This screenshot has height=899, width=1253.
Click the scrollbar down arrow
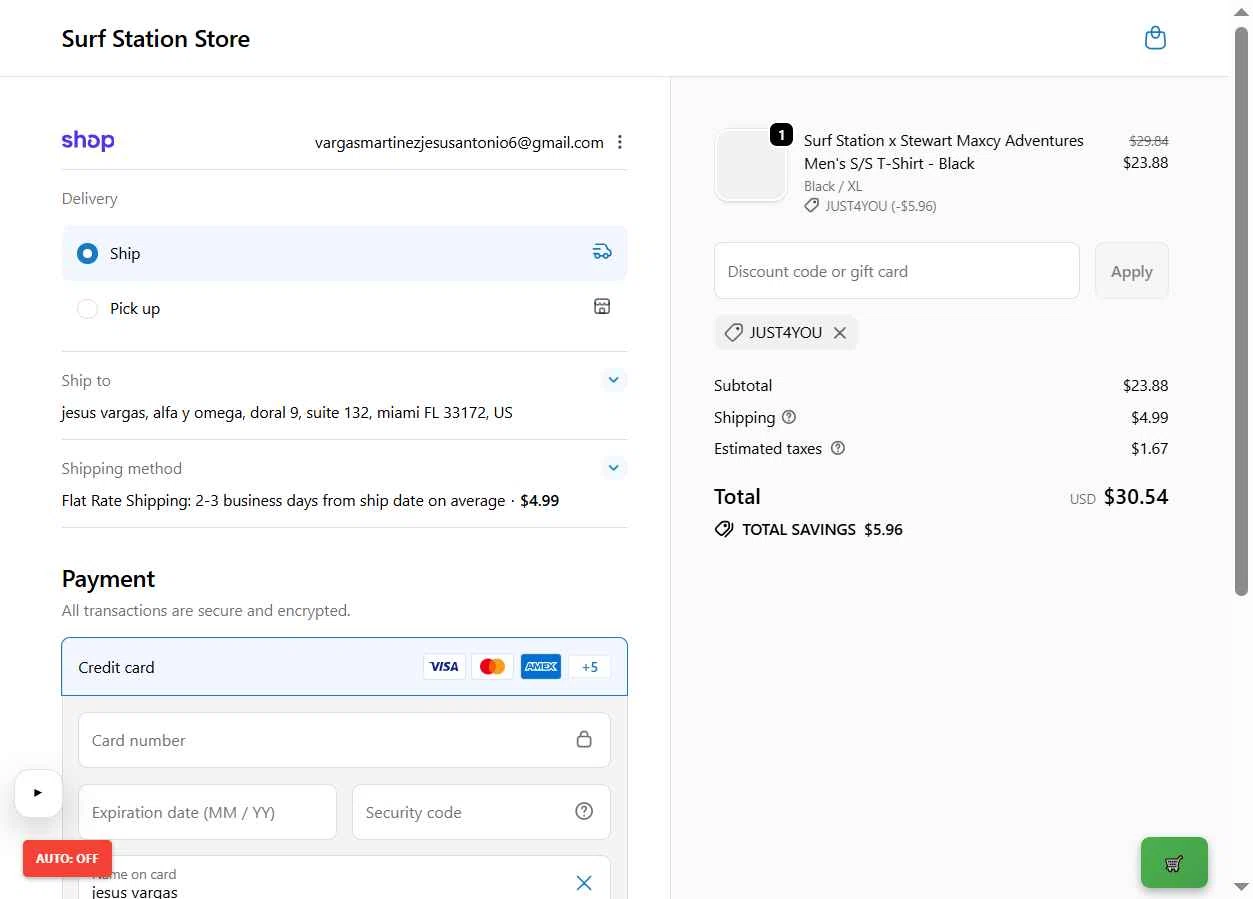1241,886
